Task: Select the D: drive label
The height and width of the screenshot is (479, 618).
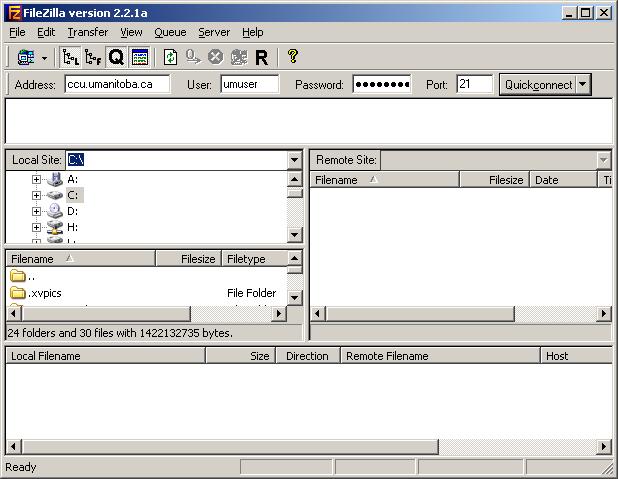Action: (x=73, y=211)
